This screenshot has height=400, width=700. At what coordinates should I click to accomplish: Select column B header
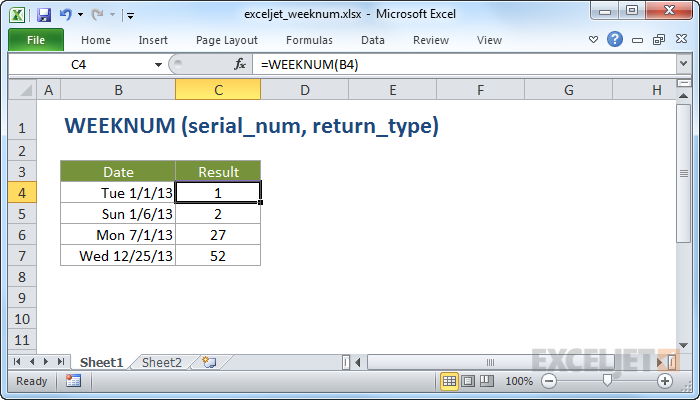pyautogui.click(x=118, y=90)
